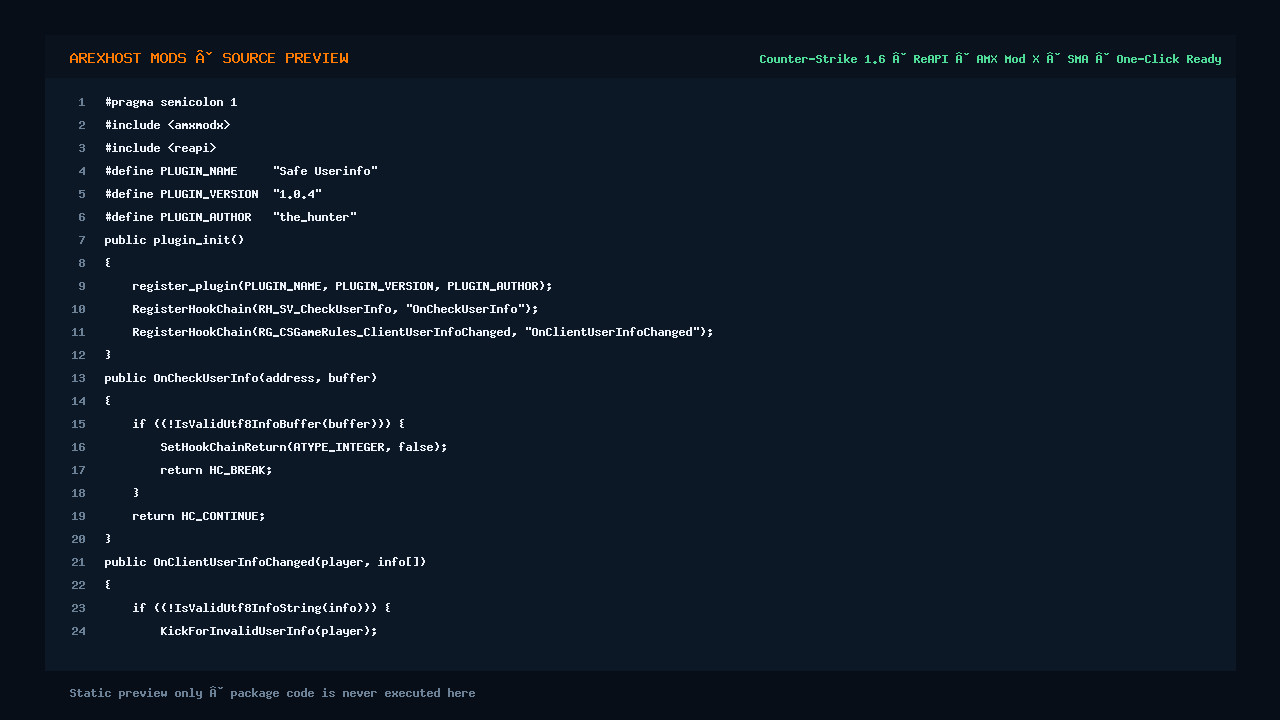Click the AREXHOST MODS SOURCE PREVIEW title

[209, 58]
